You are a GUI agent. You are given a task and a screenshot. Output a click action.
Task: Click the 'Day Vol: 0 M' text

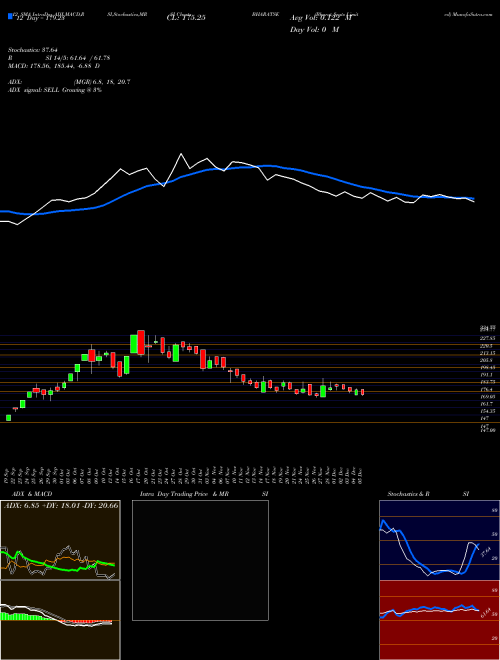(314, 30)
